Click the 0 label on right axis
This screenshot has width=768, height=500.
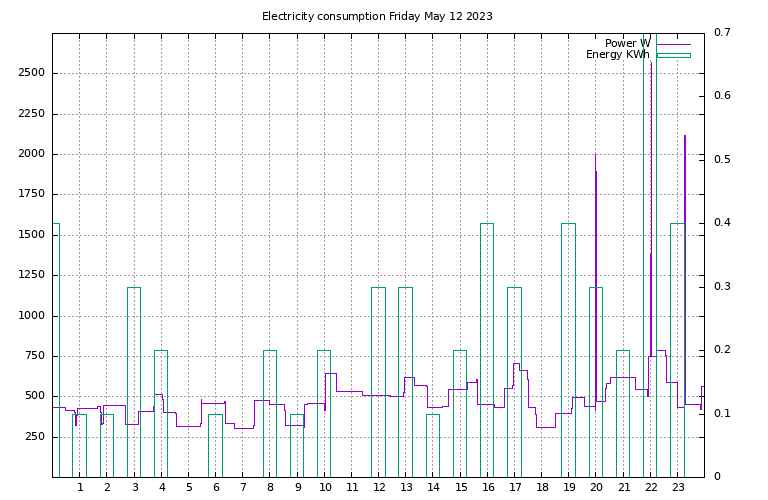tap(717, 476)
